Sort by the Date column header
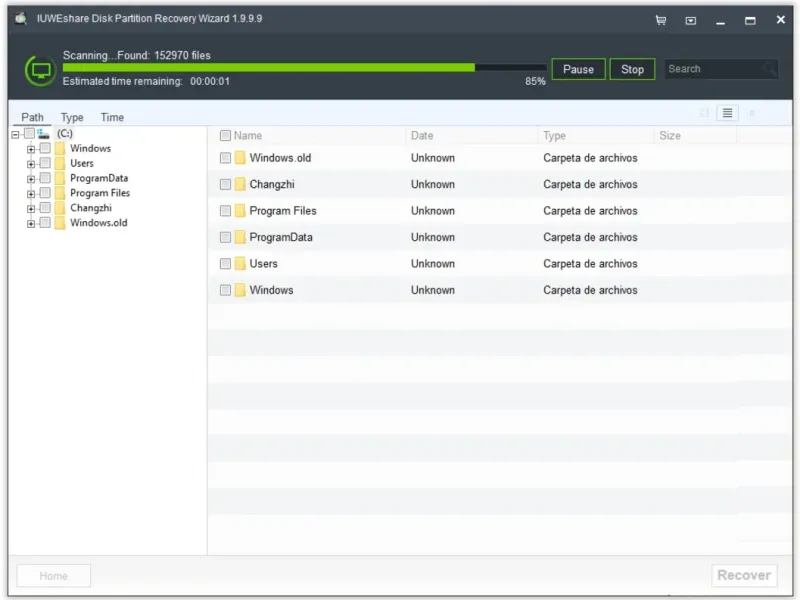 (422, 136)
